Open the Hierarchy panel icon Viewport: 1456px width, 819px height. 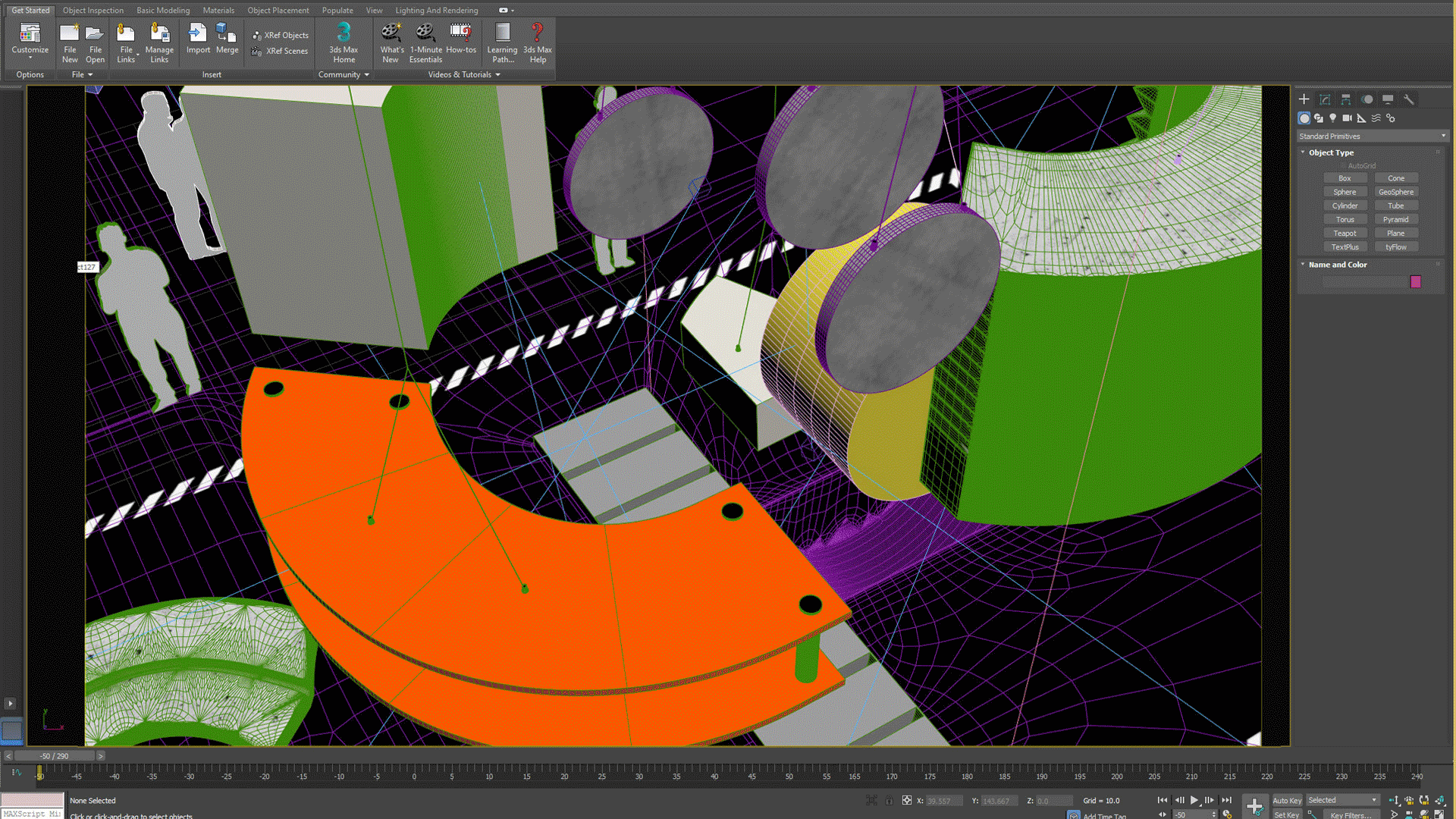click(1345, 99)
